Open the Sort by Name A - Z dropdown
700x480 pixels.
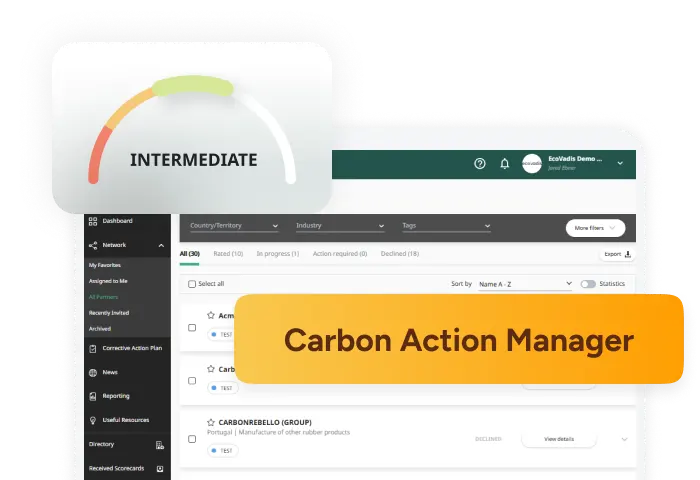525,284
